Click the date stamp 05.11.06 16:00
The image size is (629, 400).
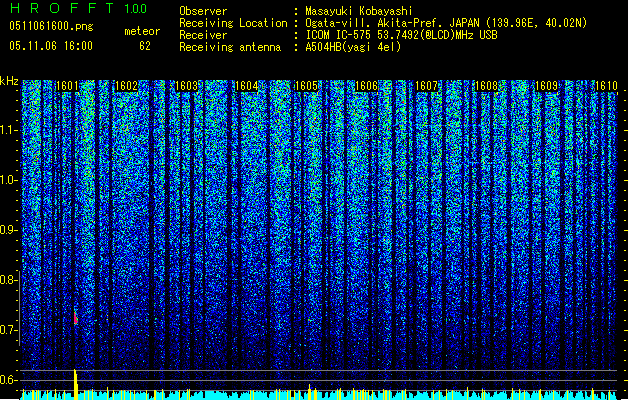(51, 46)
